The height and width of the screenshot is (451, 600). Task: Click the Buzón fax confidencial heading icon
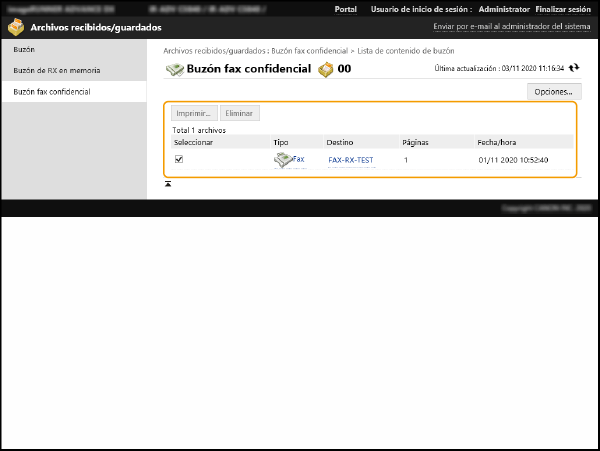pos(174,69)
